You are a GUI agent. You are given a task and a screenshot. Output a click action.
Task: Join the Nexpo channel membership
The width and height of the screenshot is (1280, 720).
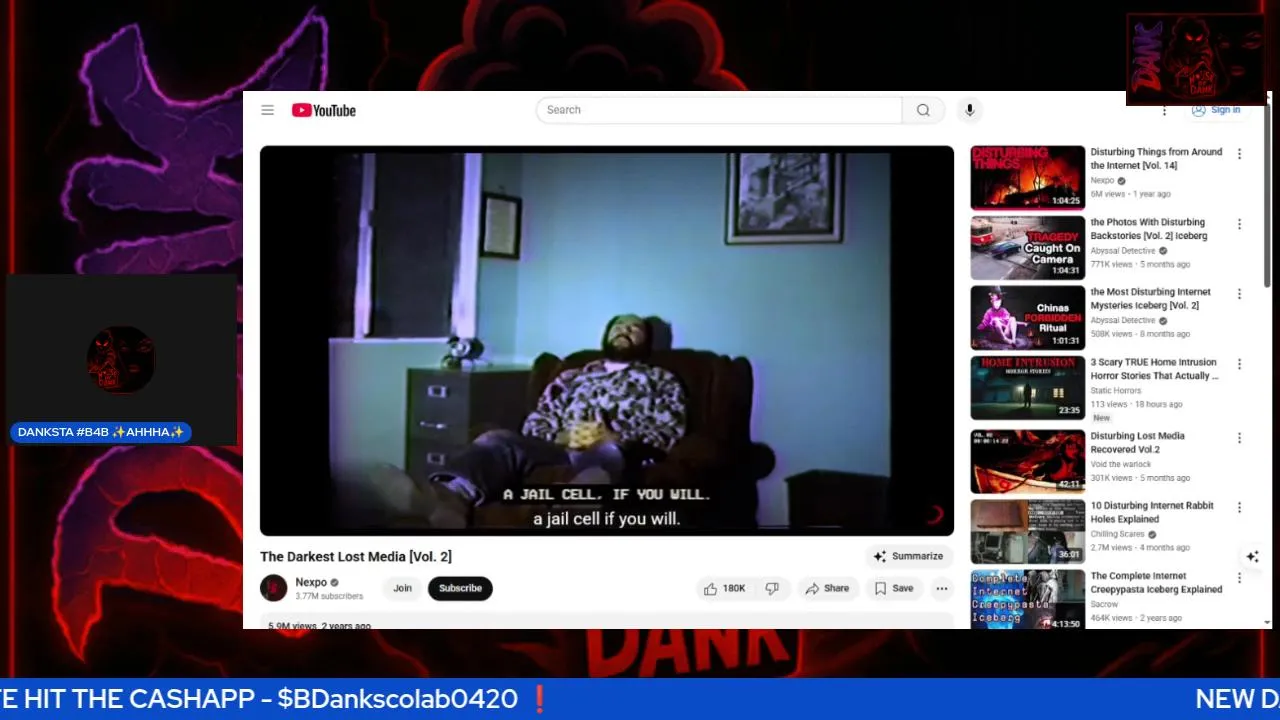tap(402, 588)
